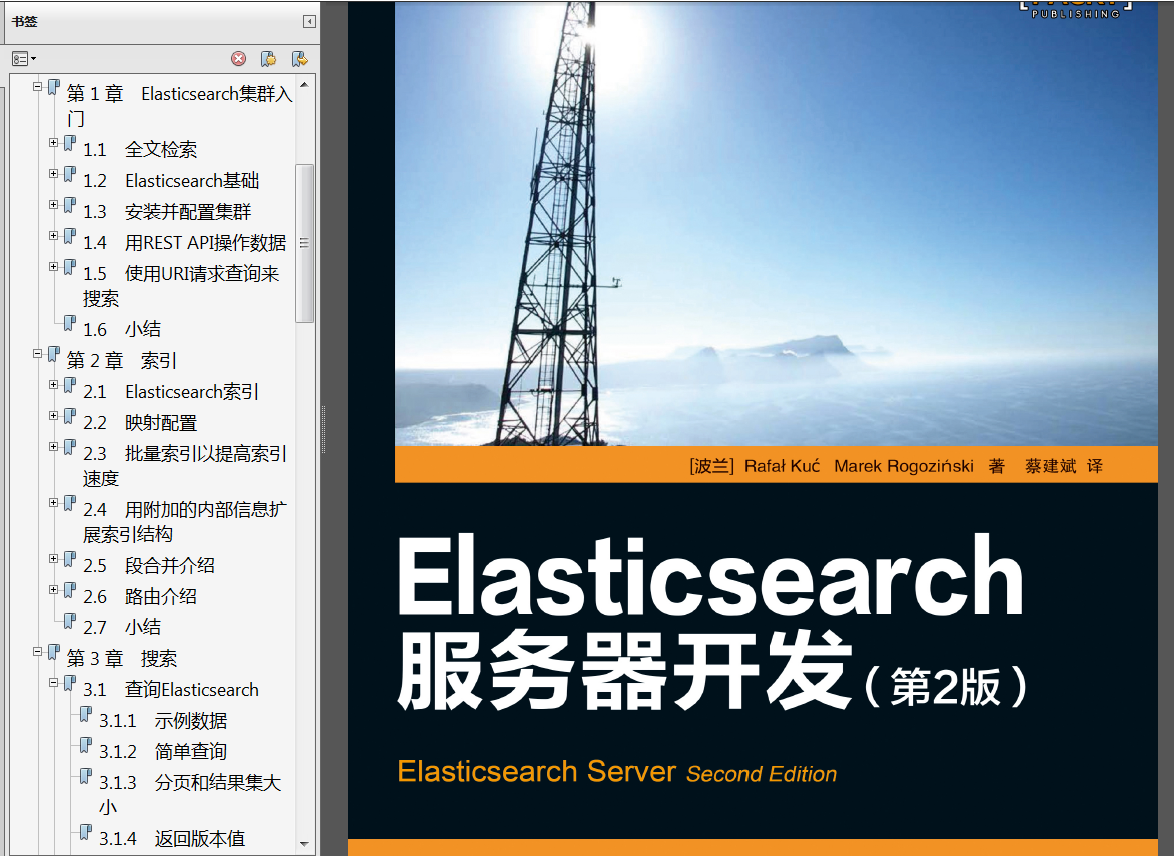Viewport: 1174px width, 856px height.
Task: Jump to bookmark 2.2 映射配置
Action: click(140, 422)
